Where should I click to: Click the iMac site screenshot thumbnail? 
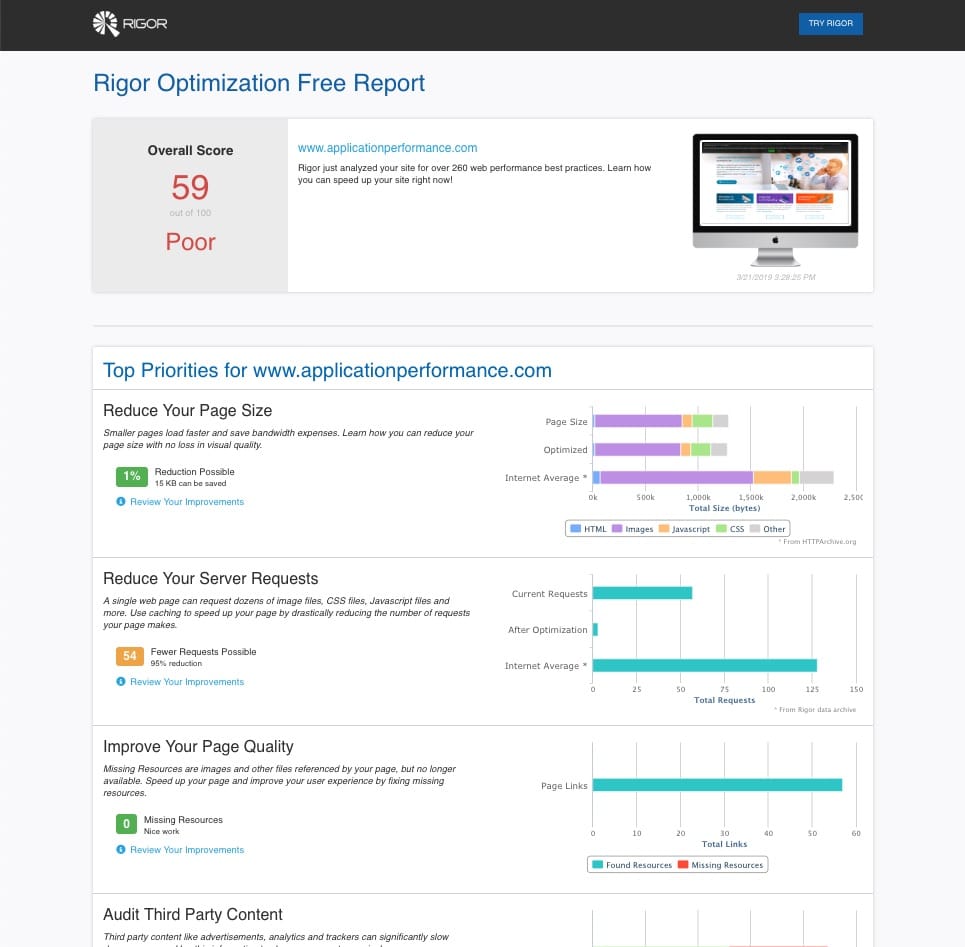click(x=775, y=199)
